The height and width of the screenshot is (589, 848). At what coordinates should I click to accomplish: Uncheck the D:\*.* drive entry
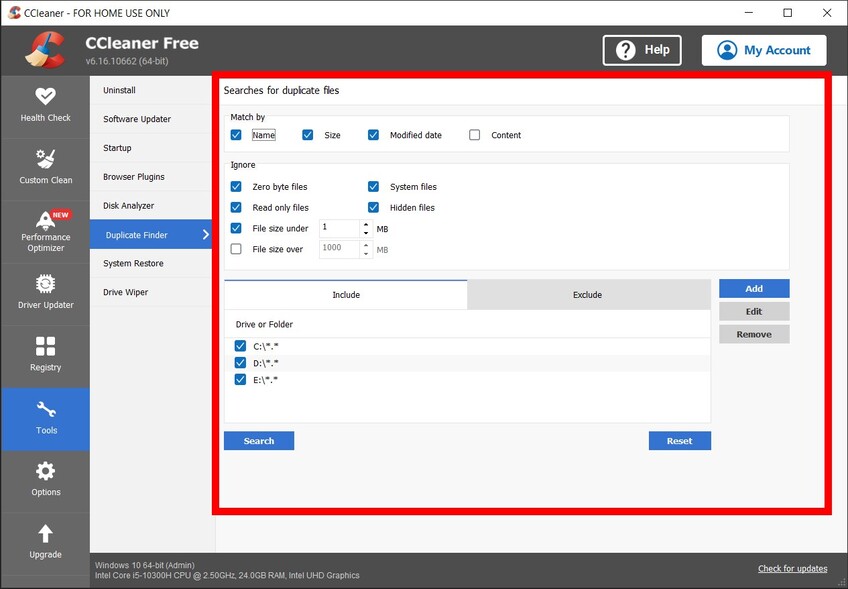(239, 362)
